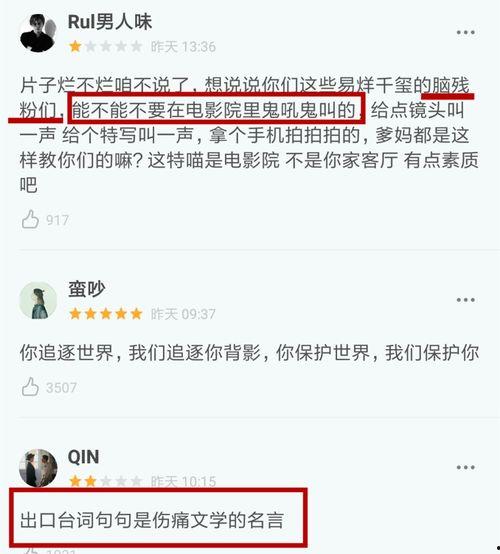Screen dimensions: 500x554
Task: Click timestamp 昨天 13:36
Action: pos(183,47)
